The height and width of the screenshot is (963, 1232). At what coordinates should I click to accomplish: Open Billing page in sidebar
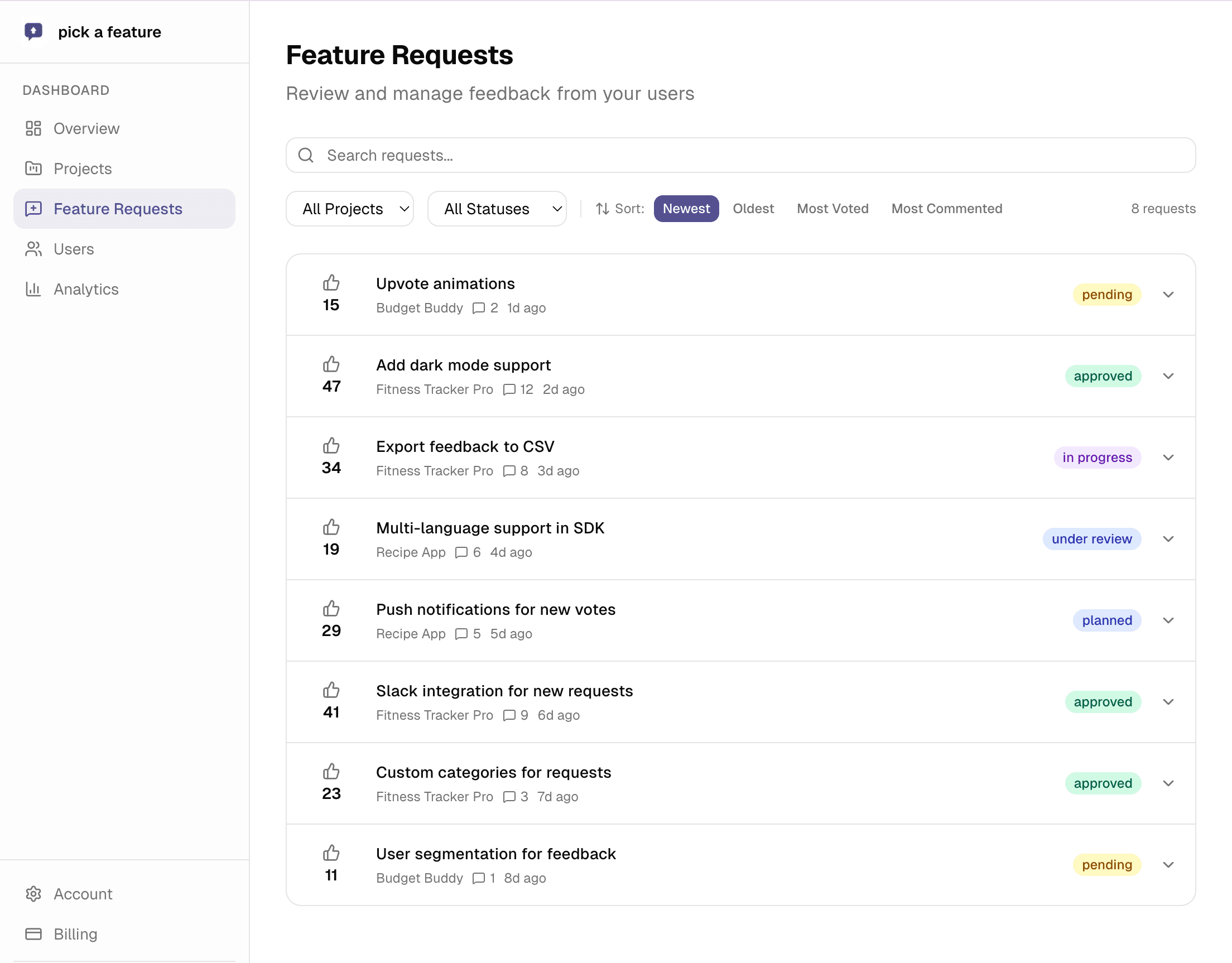click(124, 933)
